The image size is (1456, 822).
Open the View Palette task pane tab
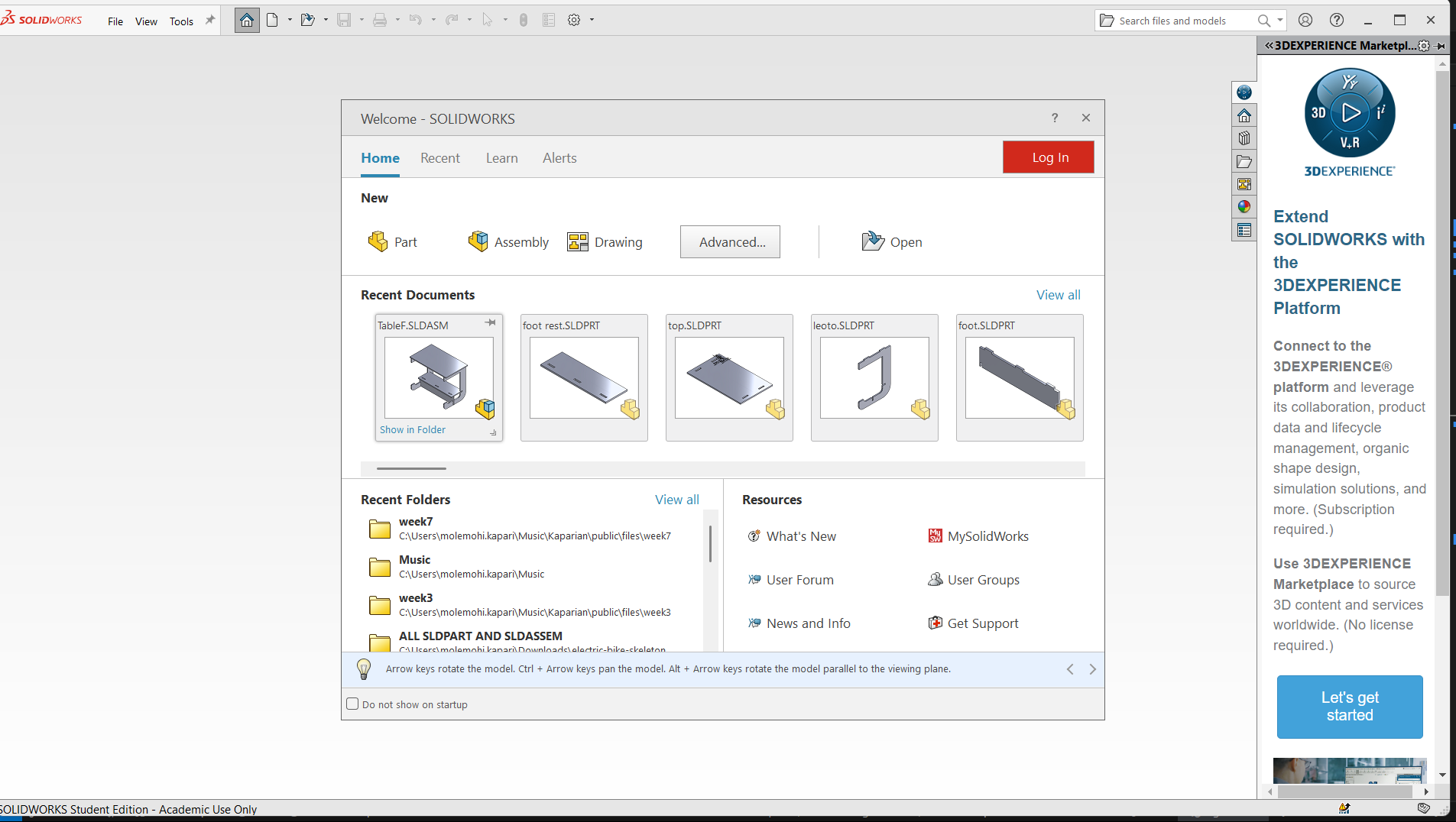[1244, 184]
